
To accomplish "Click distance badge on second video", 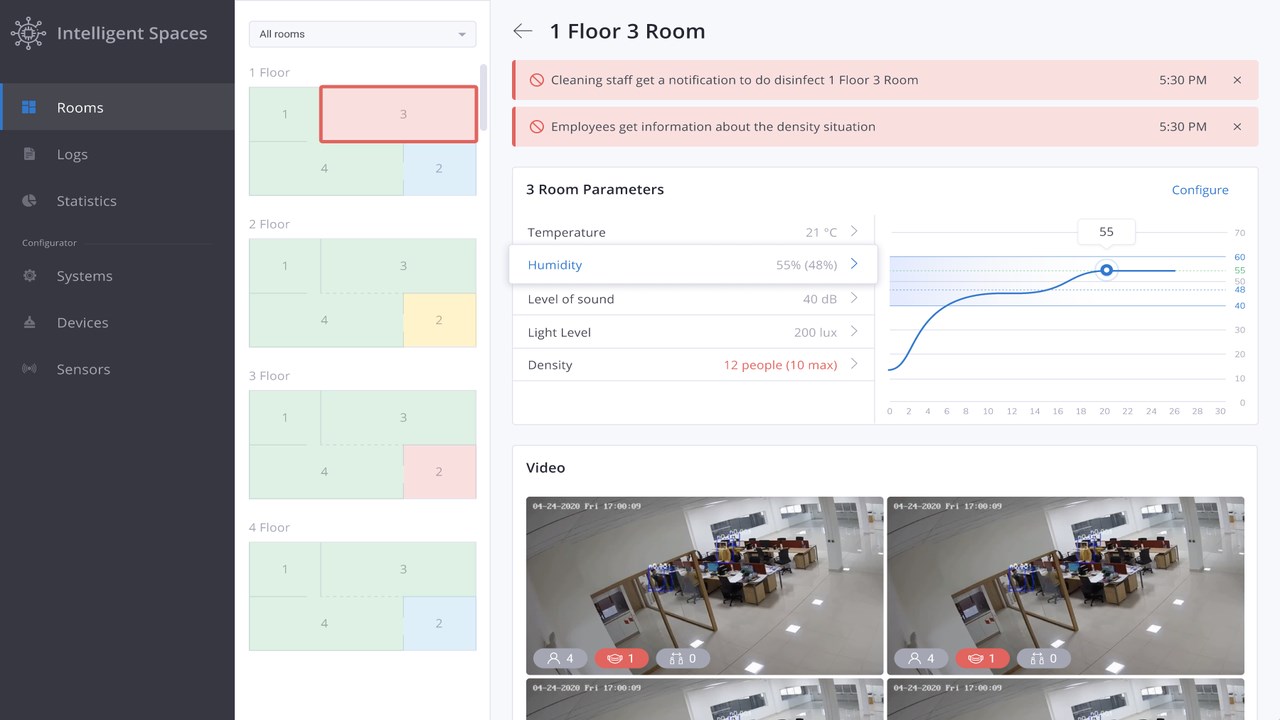I will pos(1044,658).
